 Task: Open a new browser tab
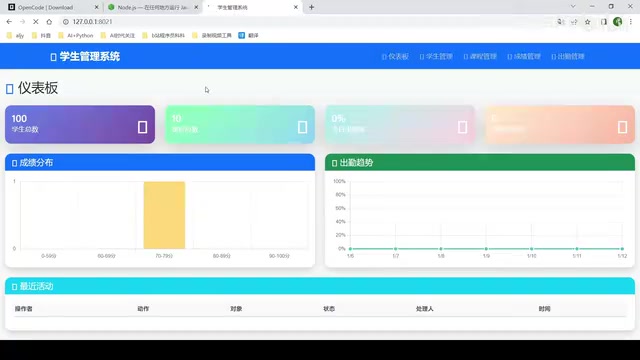[x=311, y=7]
